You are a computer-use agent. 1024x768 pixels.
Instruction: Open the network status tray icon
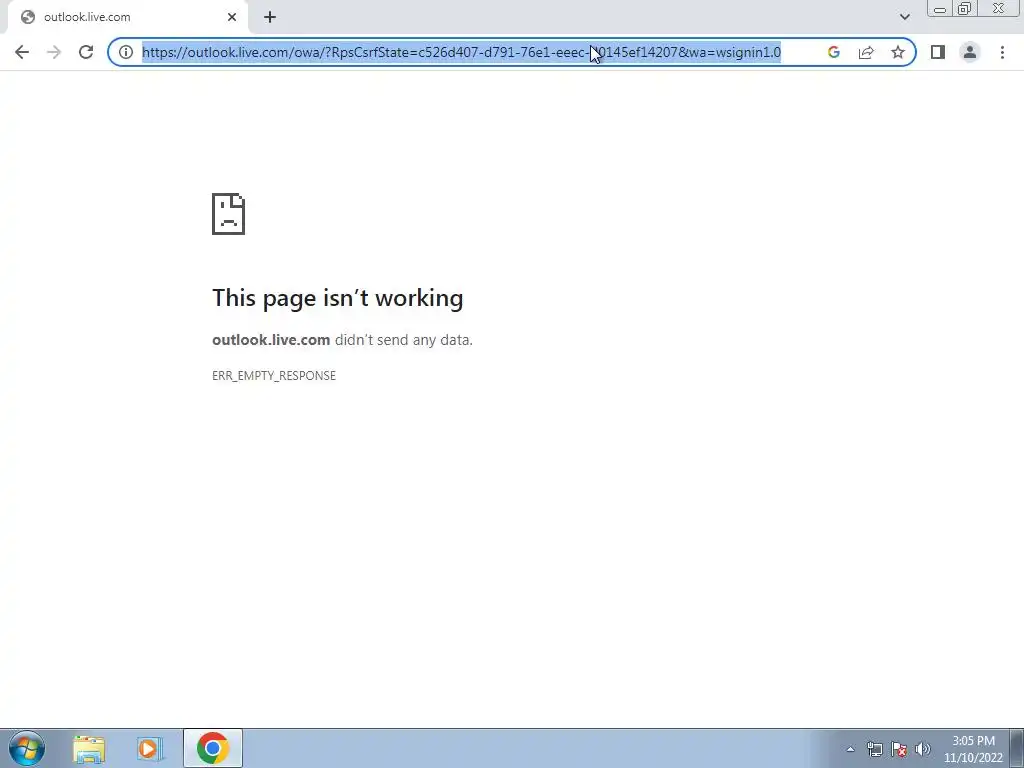click(874, 749)
